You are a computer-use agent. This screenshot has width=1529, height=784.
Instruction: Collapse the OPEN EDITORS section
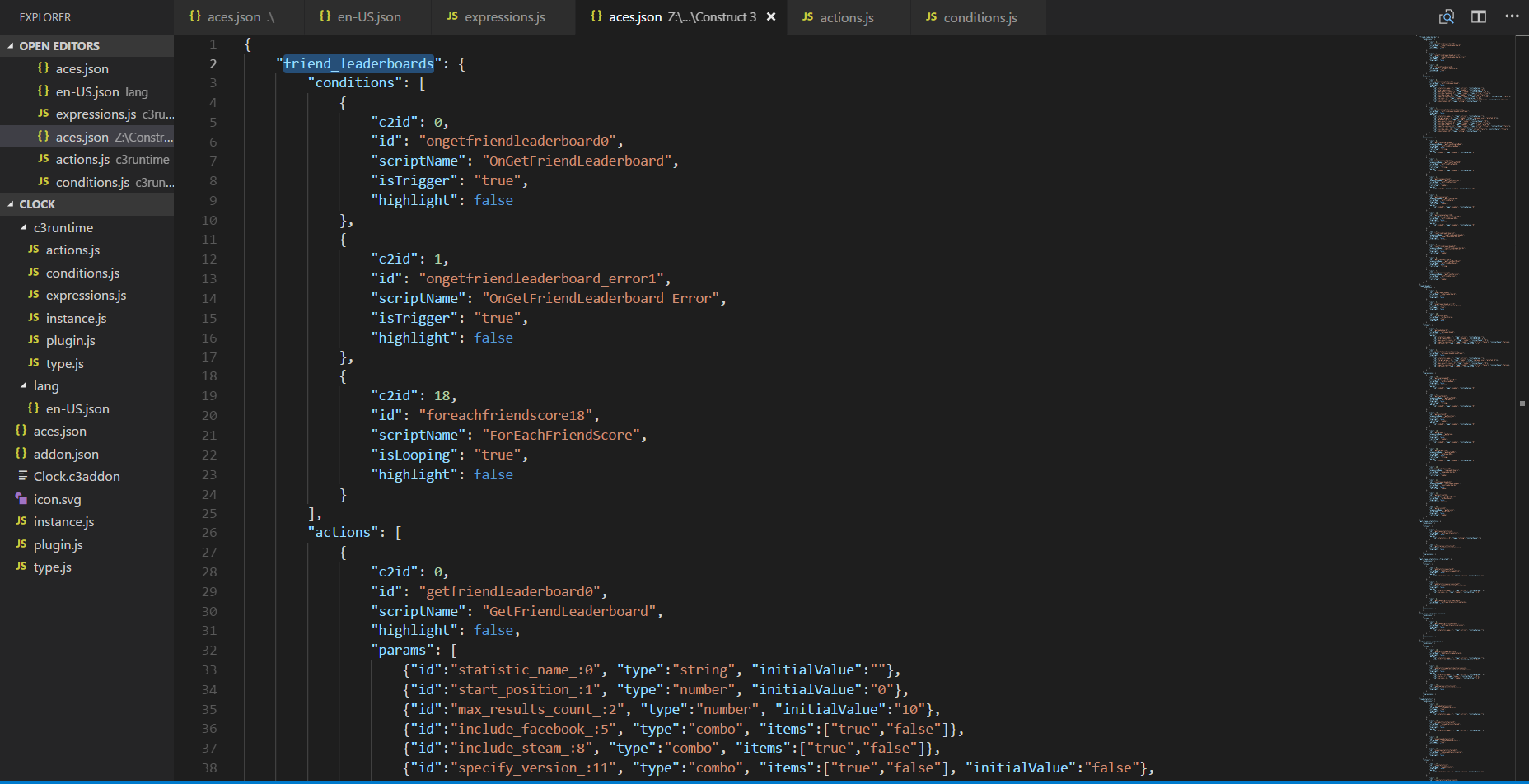(12, 45)
